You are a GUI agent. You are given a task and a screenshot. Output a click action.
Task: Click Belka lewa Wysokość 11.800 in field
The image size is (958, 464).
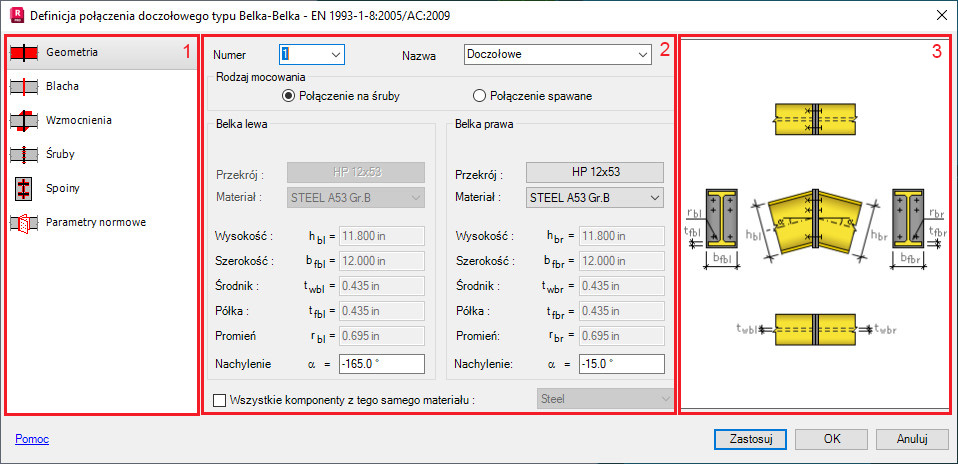click(382, 235)
